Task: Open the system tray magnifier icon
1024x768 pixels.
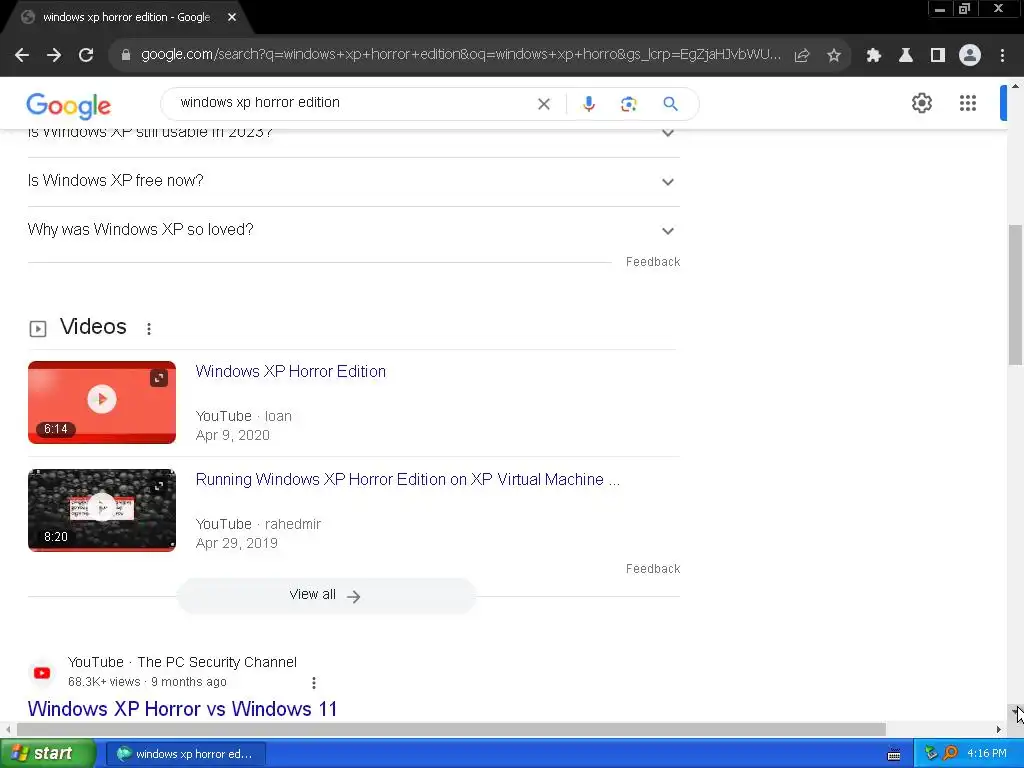Action: 950,754
